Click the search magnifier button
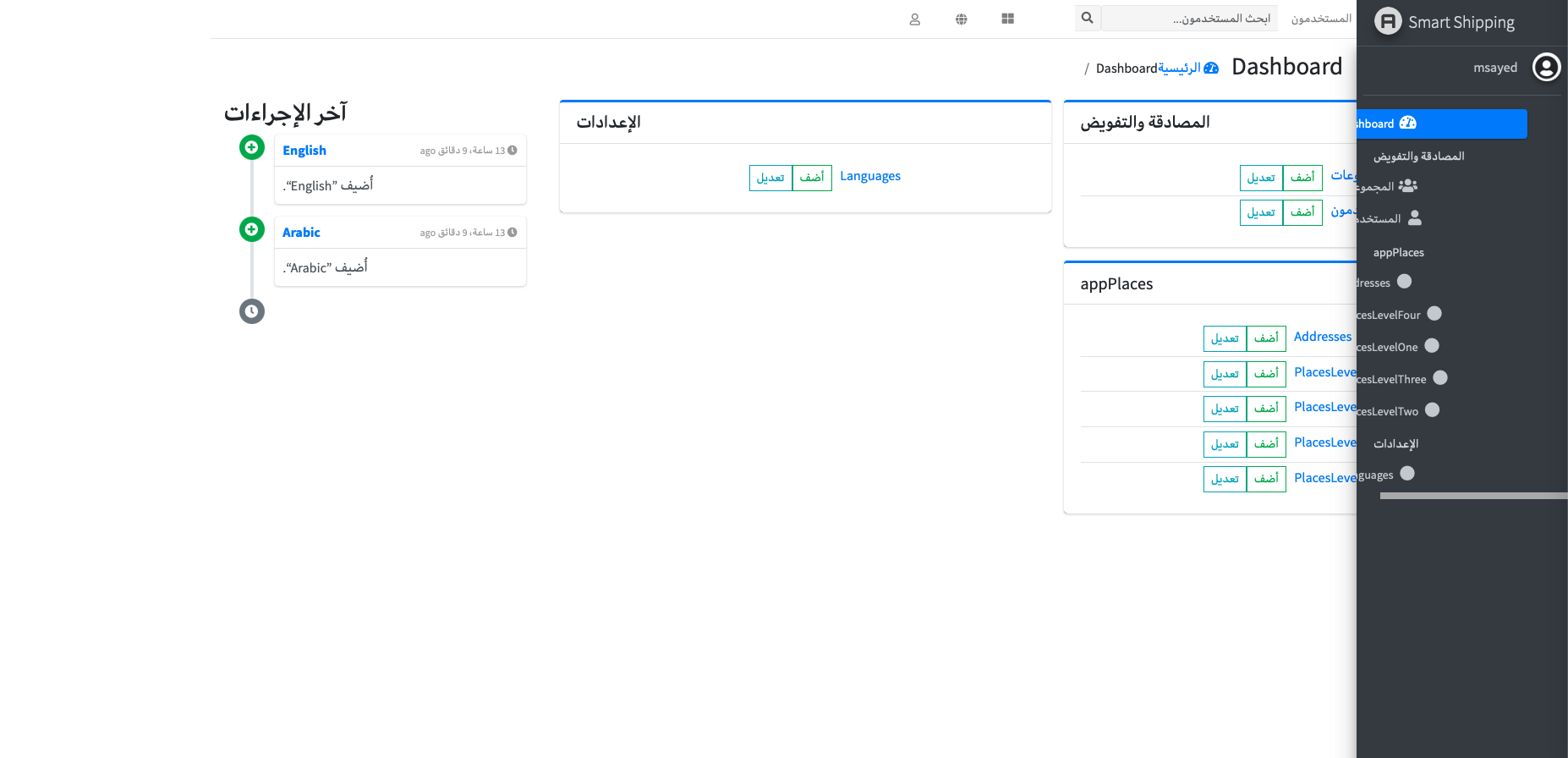The image size is (1568, 758). pyautogui.click(x=1088, y=18)
